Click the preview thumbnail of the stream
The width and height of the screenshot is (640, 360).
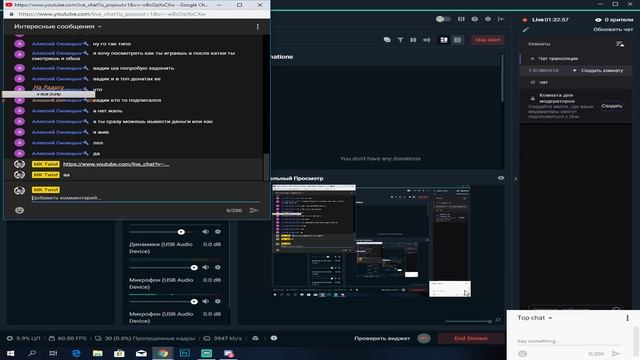[371, 241]
